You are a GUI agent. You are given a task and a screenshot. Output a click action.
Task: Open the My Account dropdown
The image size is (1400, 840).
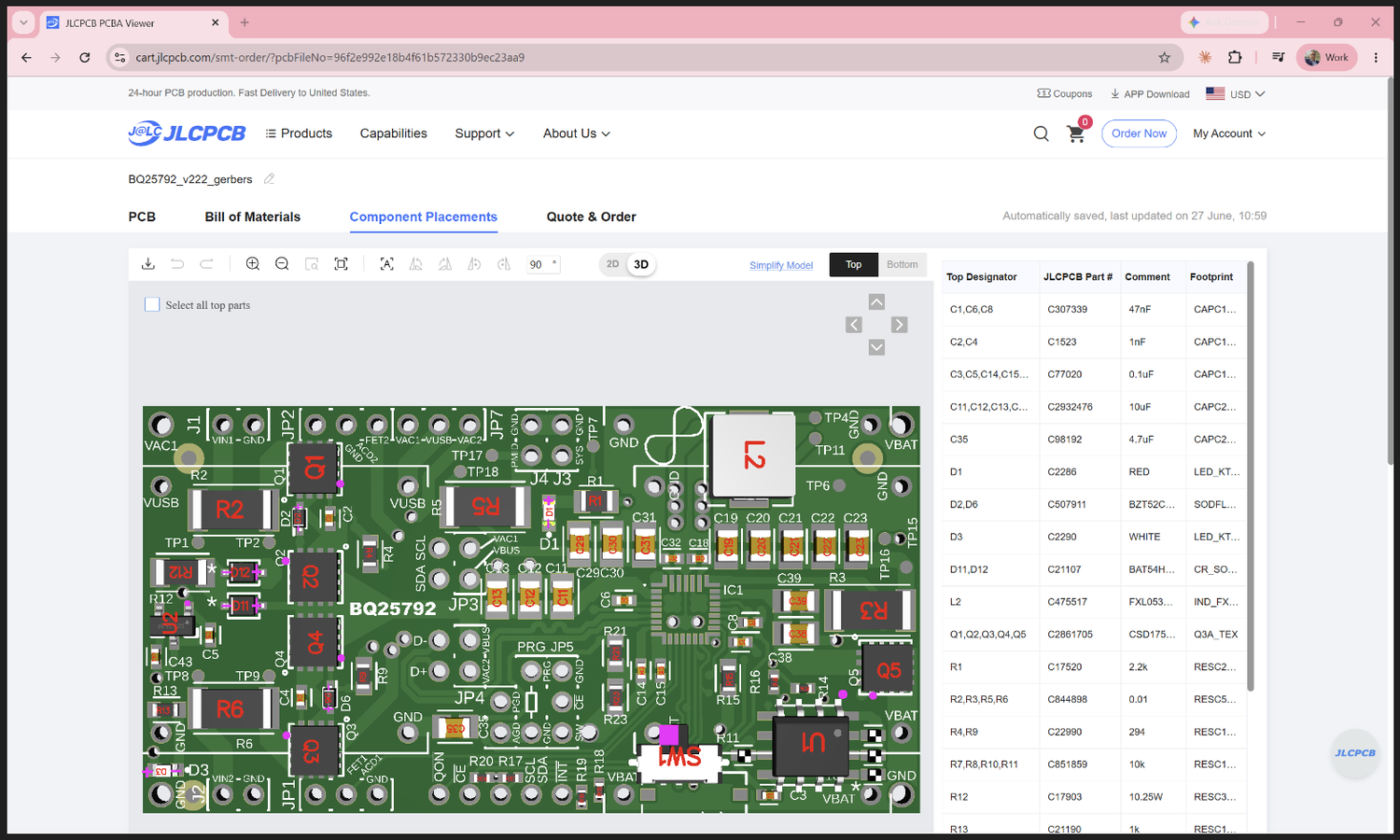click(1229, 133)
